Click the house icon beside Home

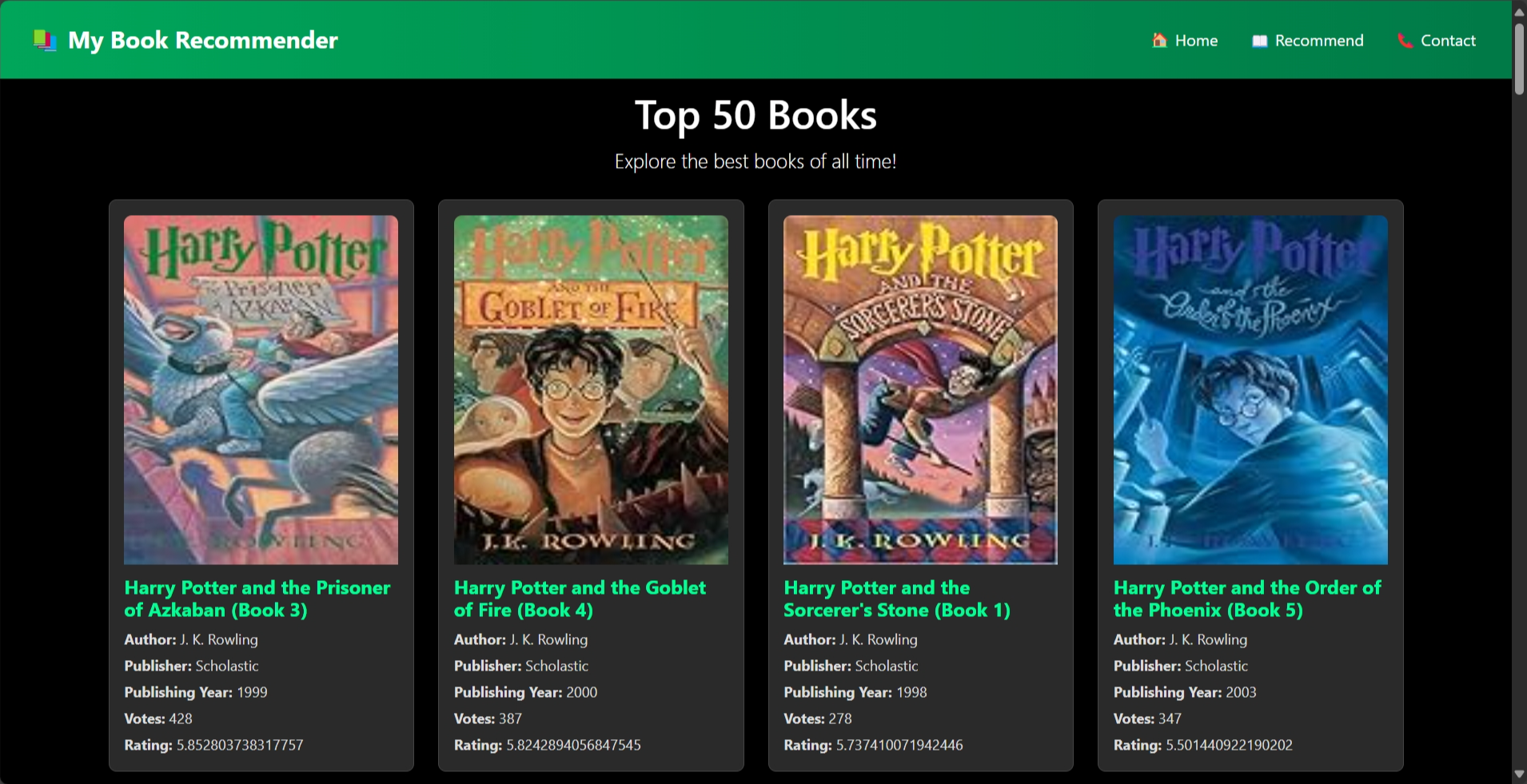1158,40
